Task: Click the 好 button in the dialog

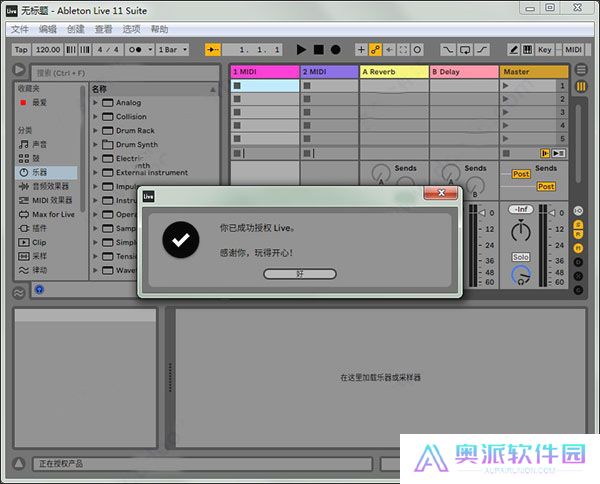Action: 300,274
